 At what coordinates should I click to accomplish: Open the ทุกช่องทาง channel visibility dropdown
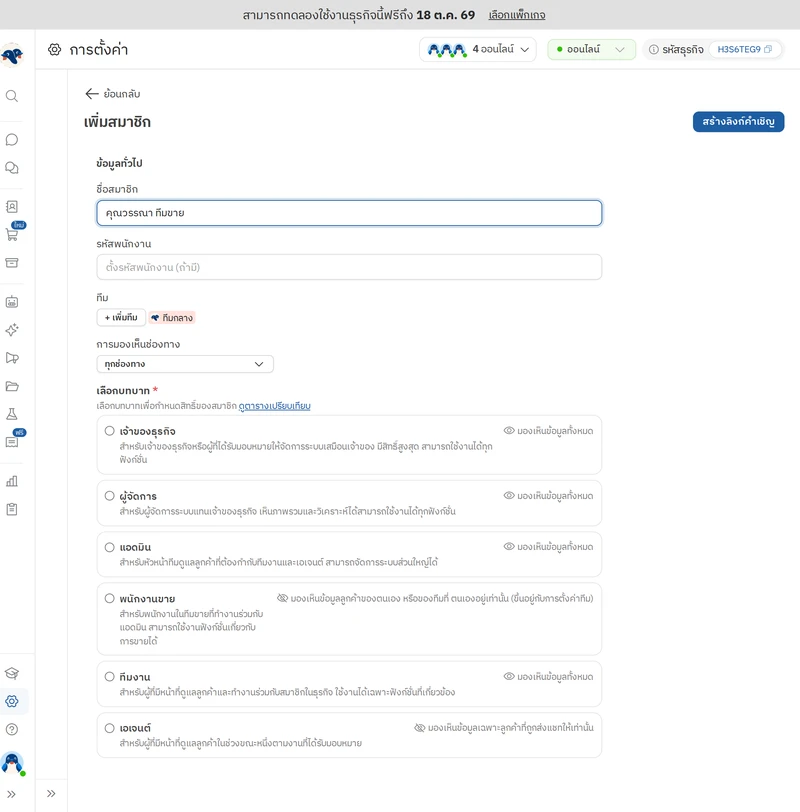(x=185, y=364)
